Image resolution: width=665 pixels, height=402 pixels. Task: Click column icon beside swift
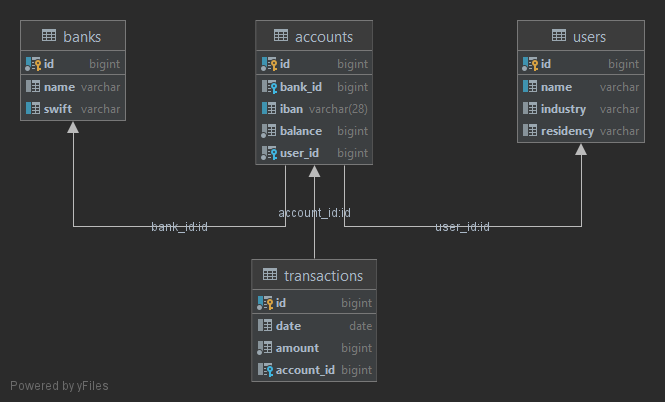click(x=33, y=109)
